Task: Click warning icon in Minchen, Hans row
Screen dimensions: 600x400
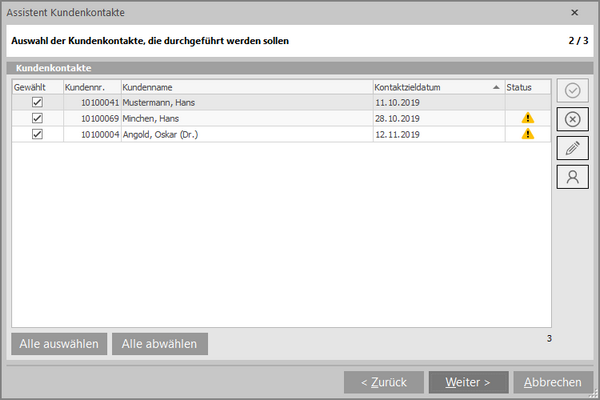Action: pyautogui.click(x=527, y=118)
